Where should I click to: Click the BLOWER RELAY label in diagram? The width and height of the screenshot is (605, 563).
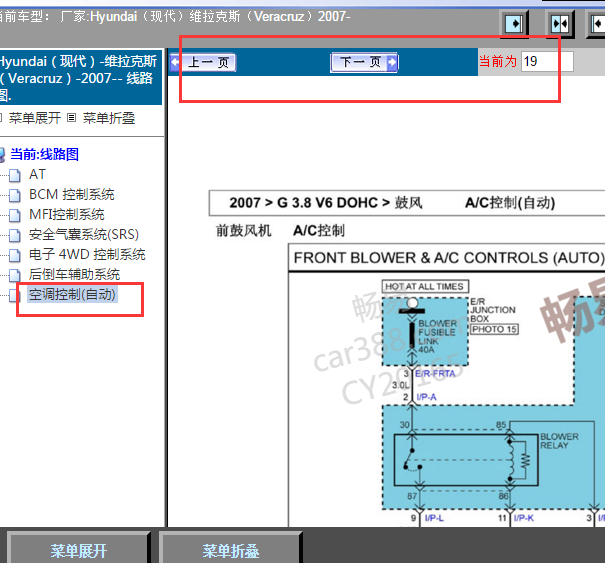(559, 441)
